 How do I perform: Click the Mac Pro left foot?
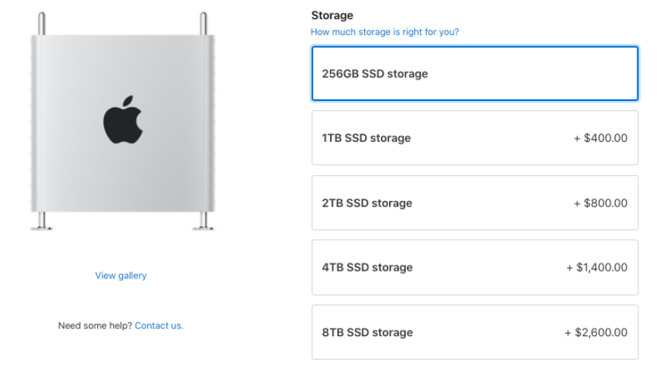tap(42, 221)
